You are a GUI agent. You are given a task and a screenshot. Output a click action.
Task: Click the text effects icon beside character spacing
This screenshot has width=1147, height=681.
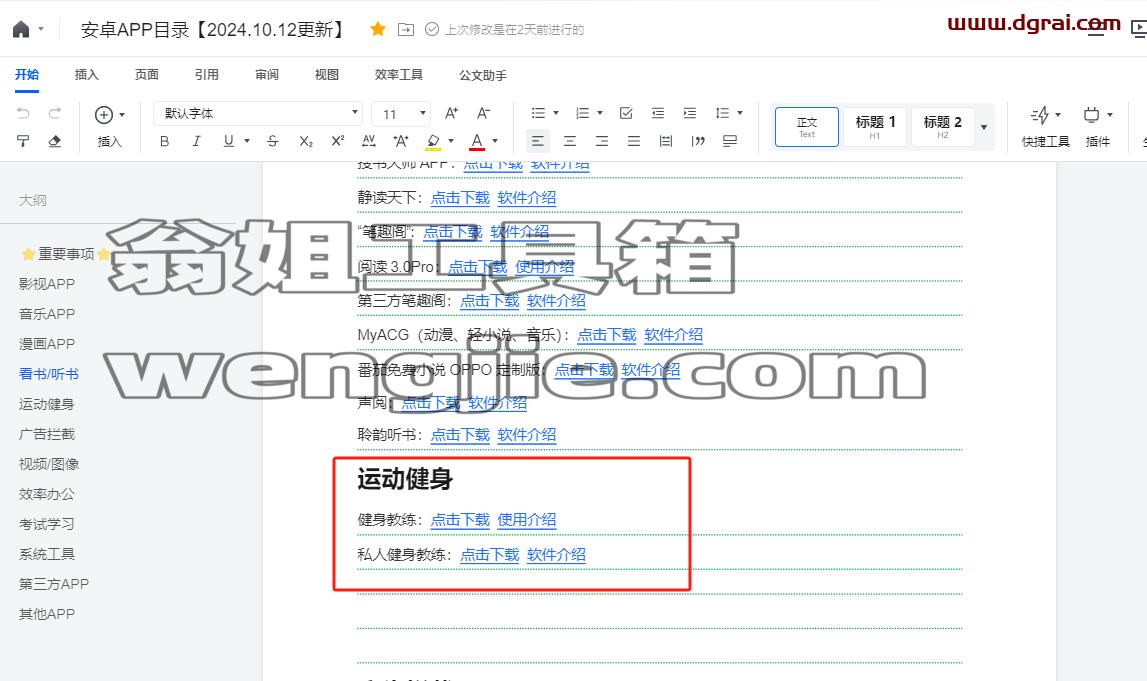point(401,141)
